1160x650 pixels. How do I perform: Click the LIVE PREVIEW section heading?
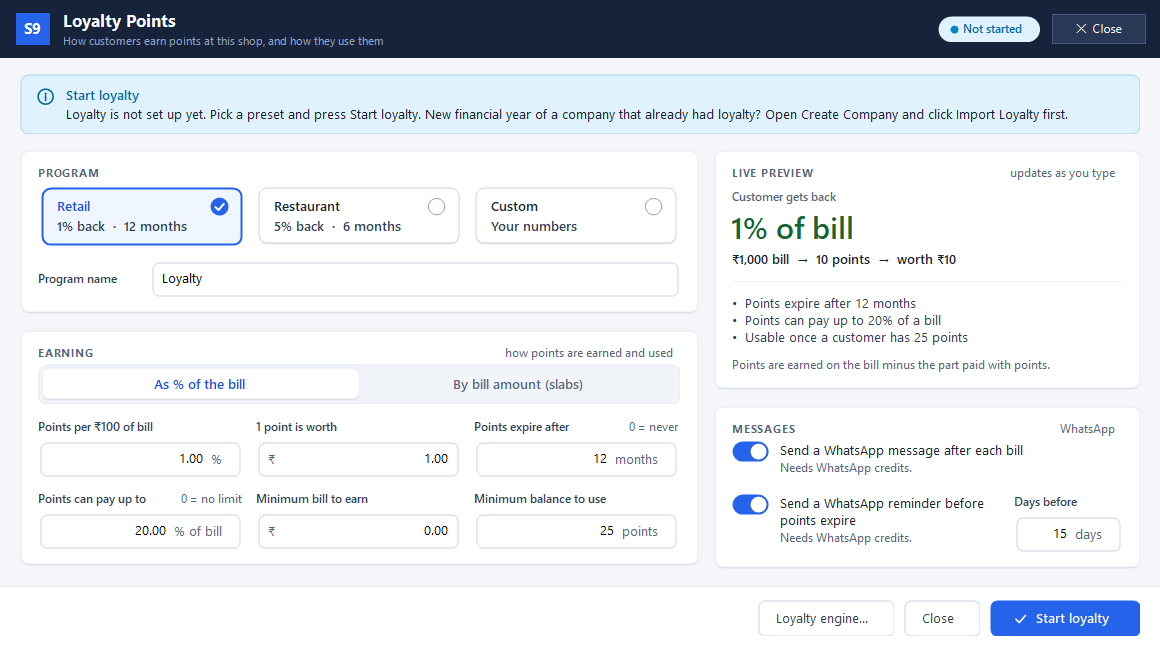pyautogui.click(x=772, y=173)
